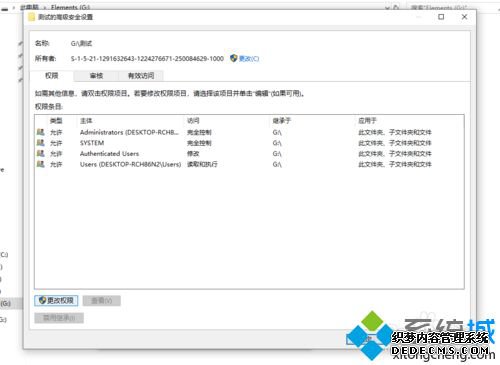Viewport: 500px width, 365px height.
Task: Click the refresh icon in Explorer address bar
Action: click(396, 7)
